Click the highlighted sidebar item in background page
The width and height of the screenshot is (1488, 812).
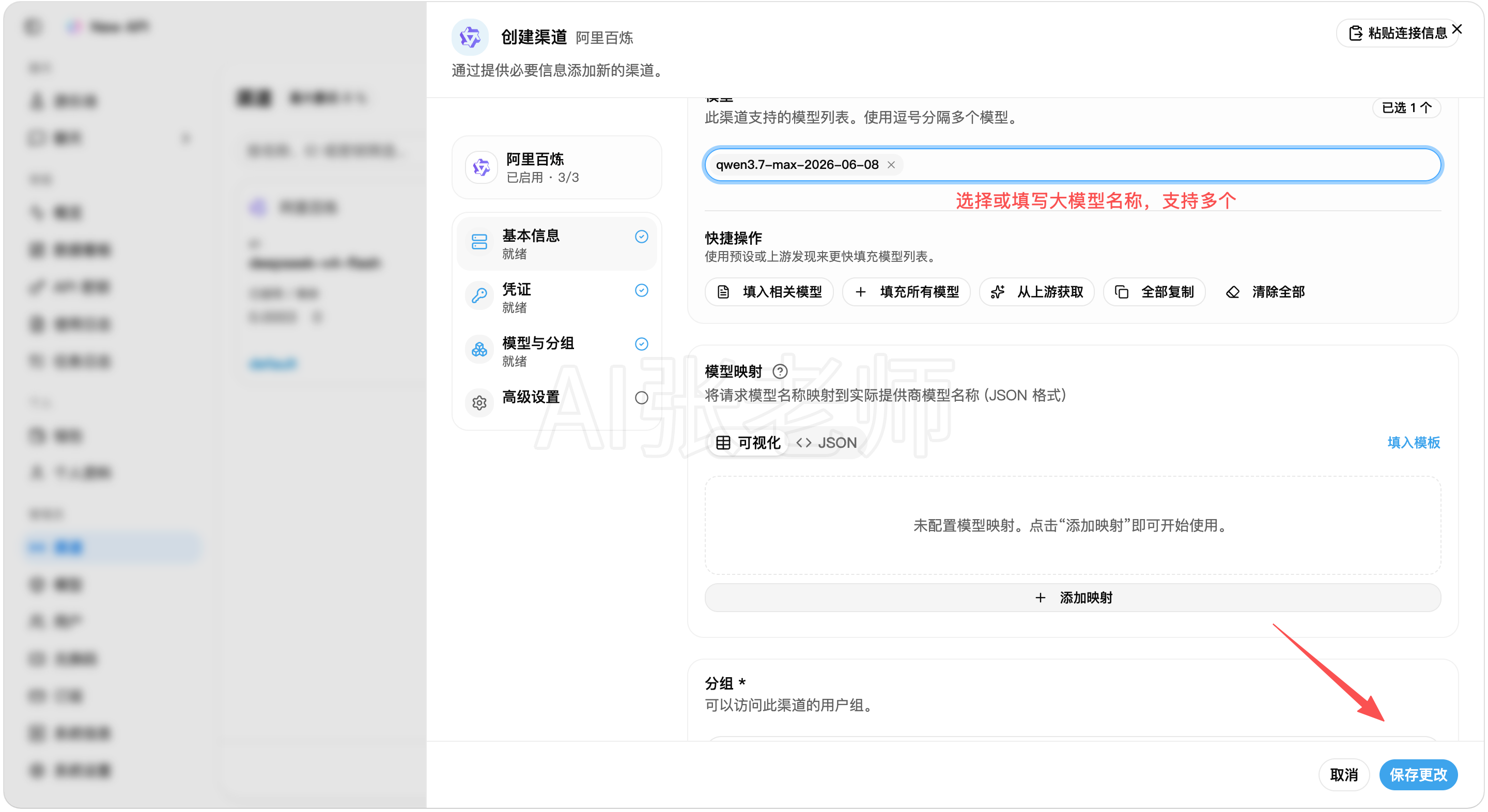coord(113,547)
